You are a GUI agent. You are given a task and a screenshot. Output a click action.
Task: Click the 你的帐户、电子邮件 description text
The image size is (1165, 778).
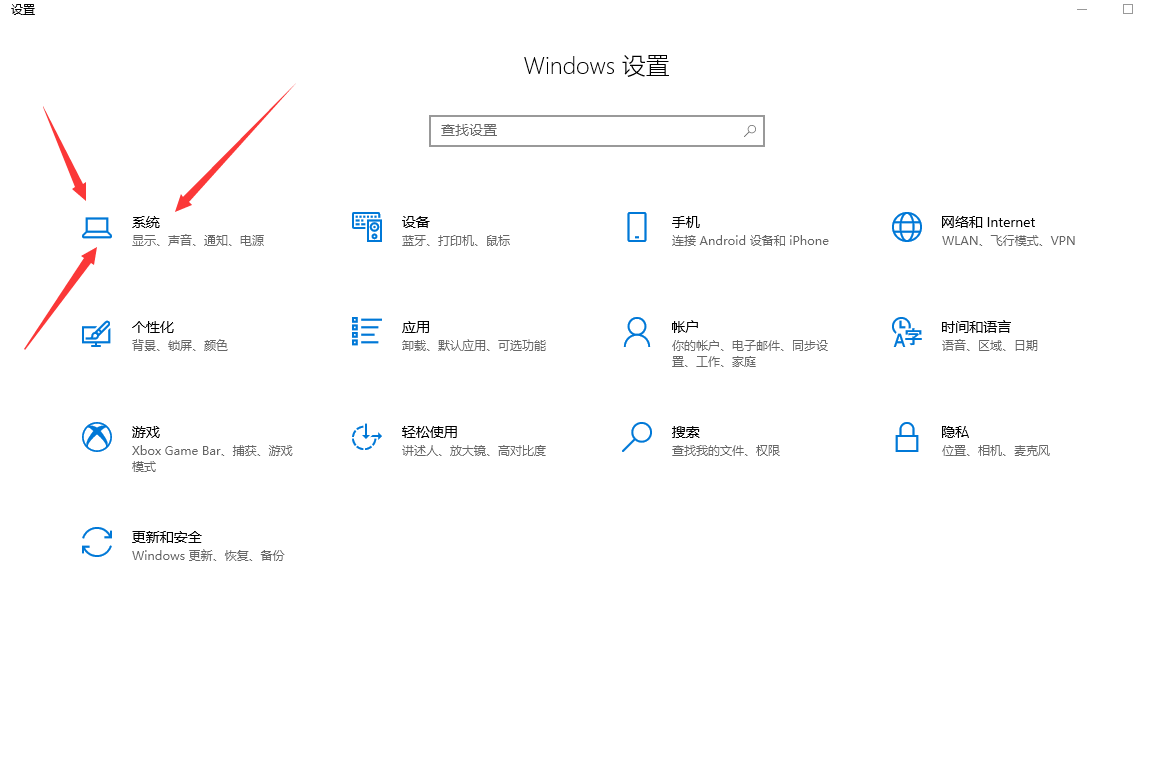[x=750, y=354]
